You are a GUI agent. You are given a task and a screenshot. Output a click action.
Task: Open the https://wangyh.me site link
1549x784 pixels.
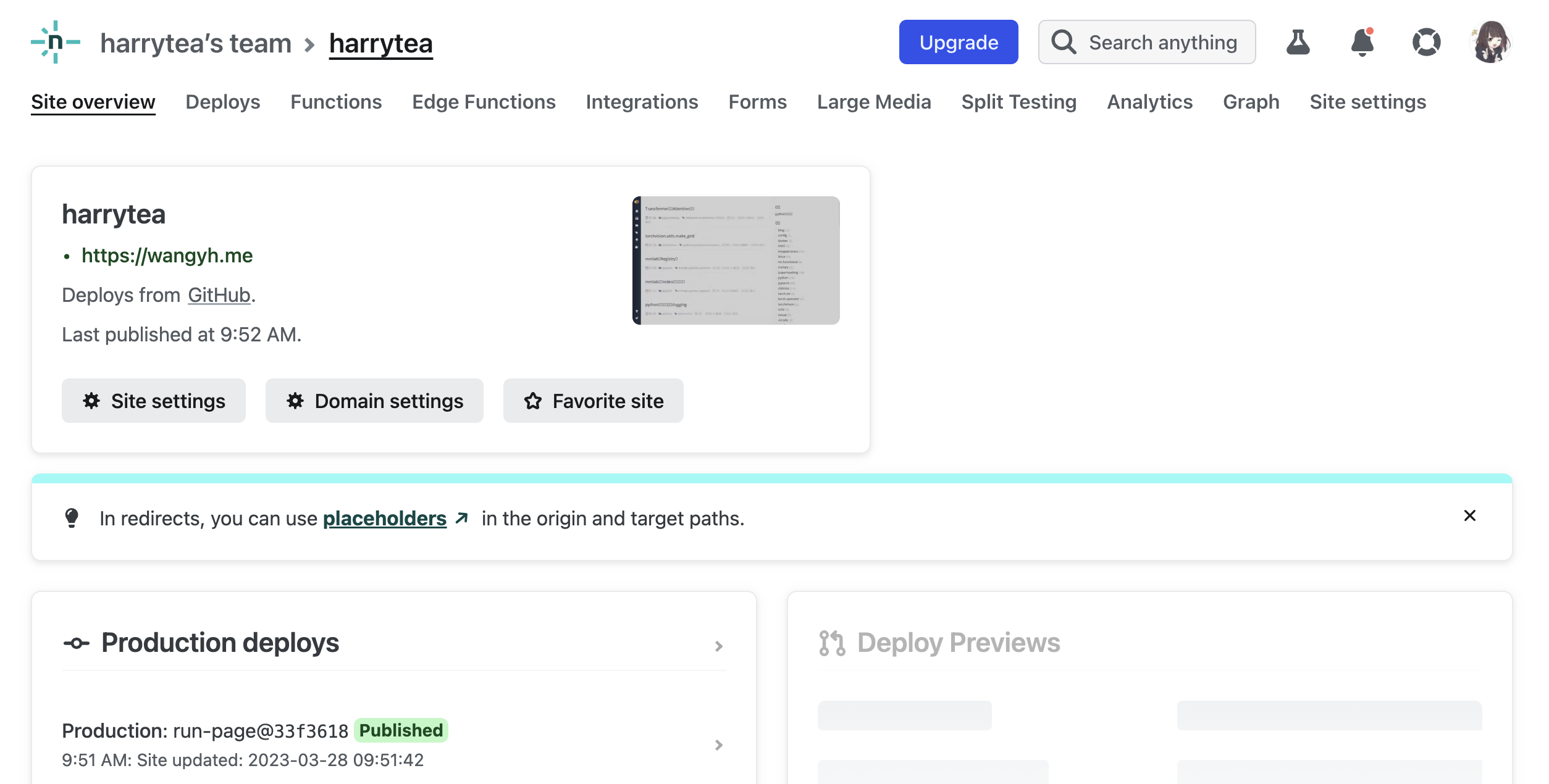click(x=167, y=255)
